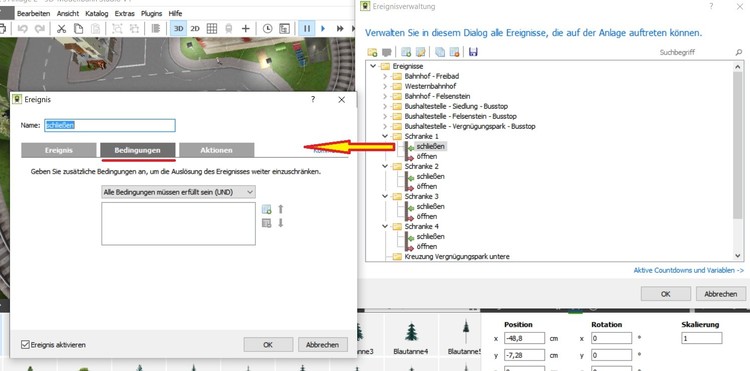750x371 pixels.
Task: Click the add condition icon
Action: coord(266,209)
